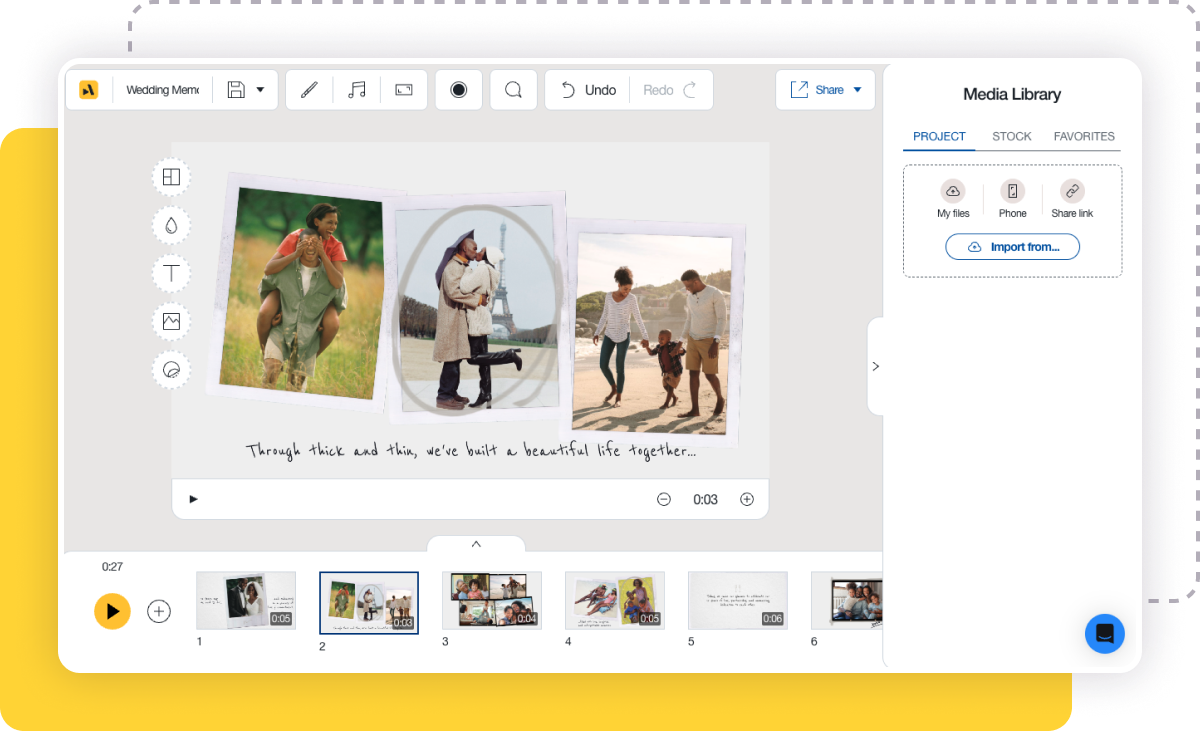Viewport: 1200px width, 731px height.
Task: Open the save options dropdown arrow
Action: (x=258, y=89)
